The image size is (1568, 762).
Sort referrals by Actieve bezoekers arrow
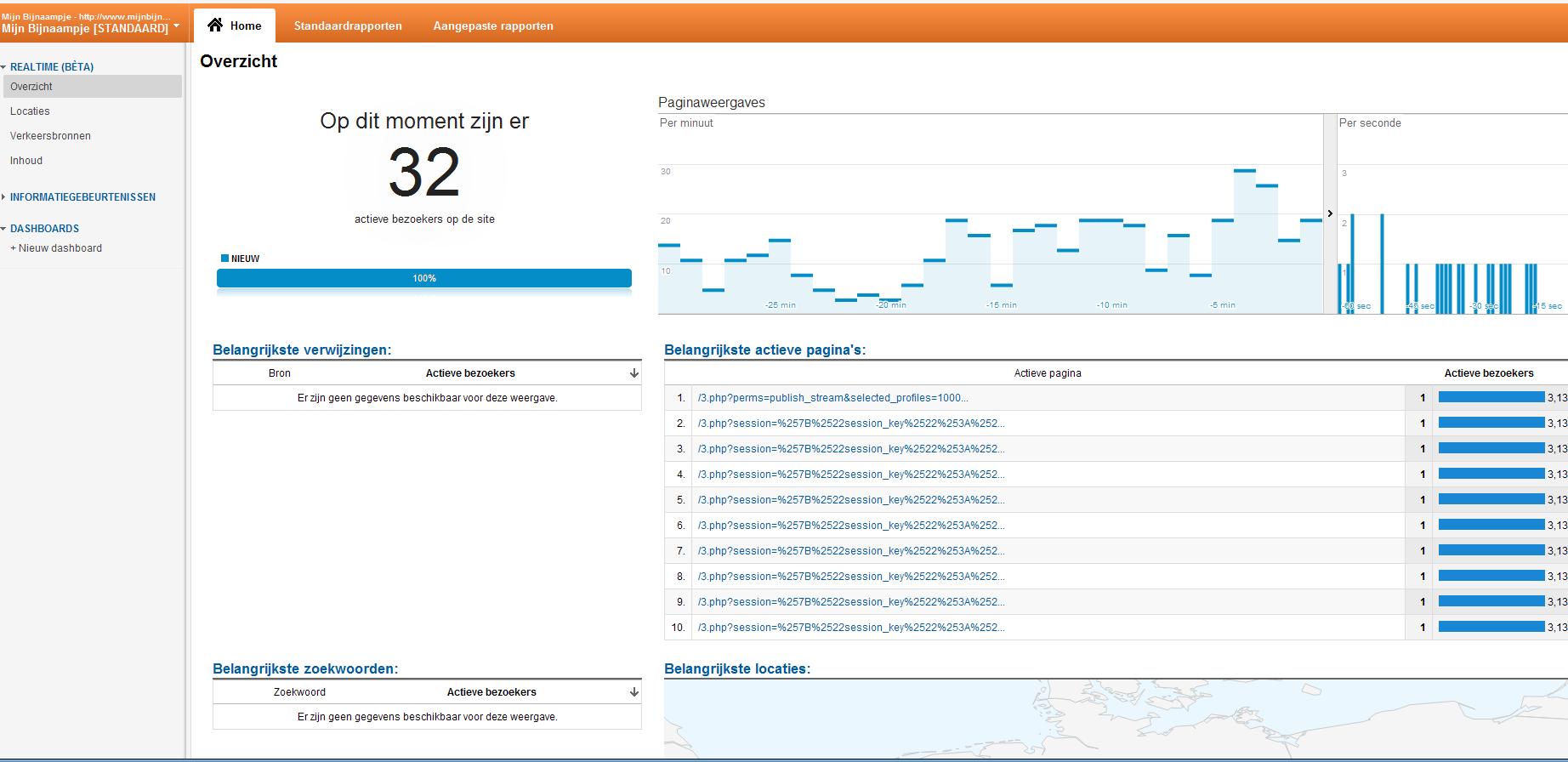(633, 373)
